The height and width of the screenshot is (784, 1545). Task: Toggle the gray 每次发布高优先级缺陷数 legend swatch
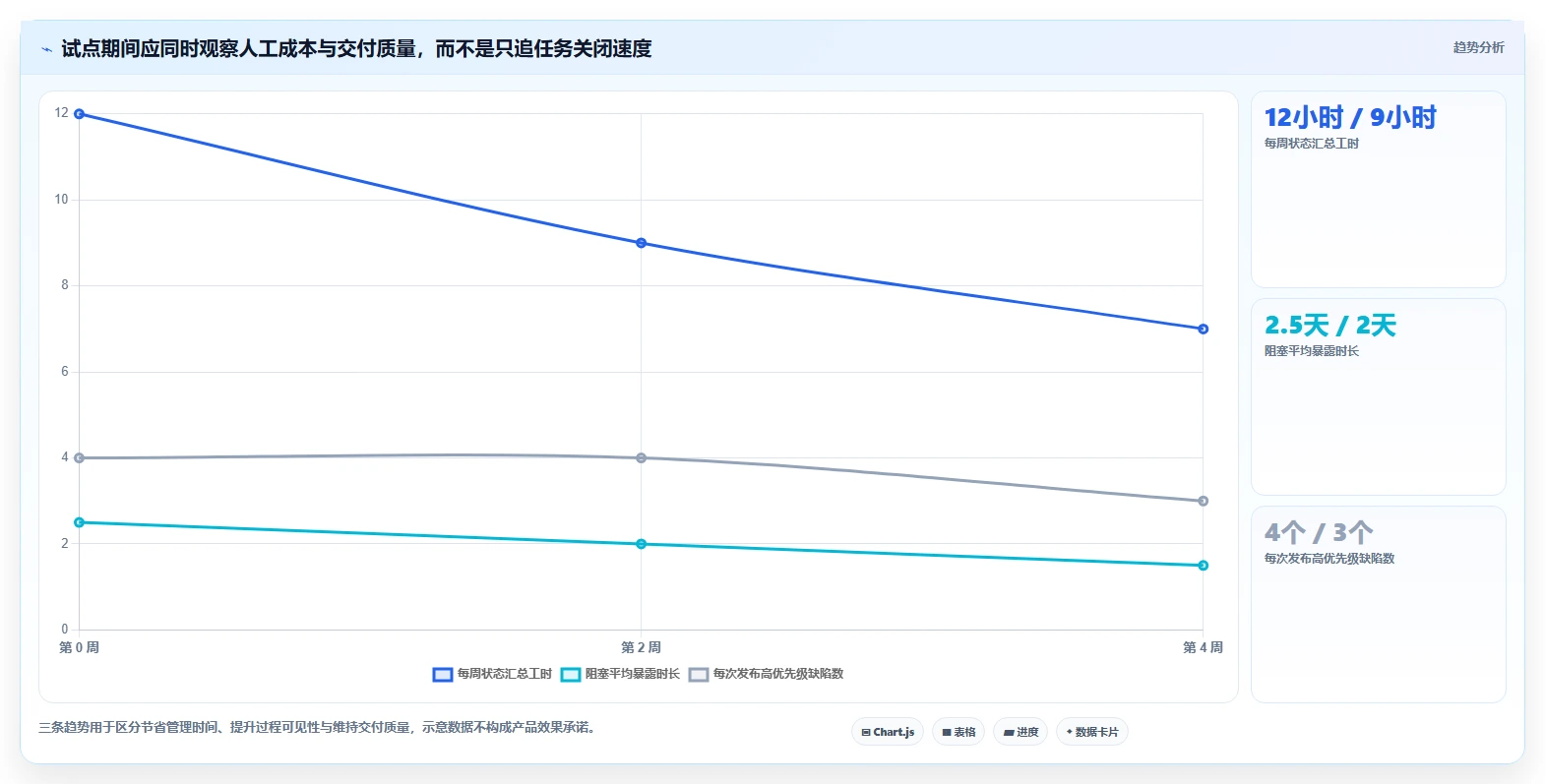point(699,675)
